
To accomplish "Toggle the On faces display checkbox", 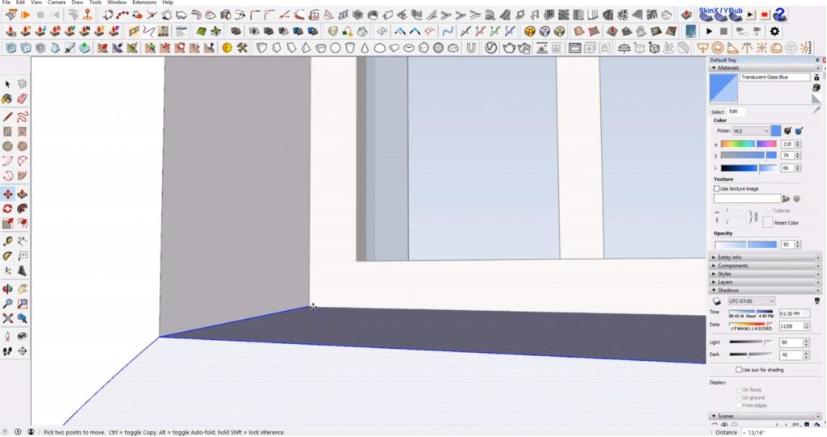I will (x=738, y=390).
